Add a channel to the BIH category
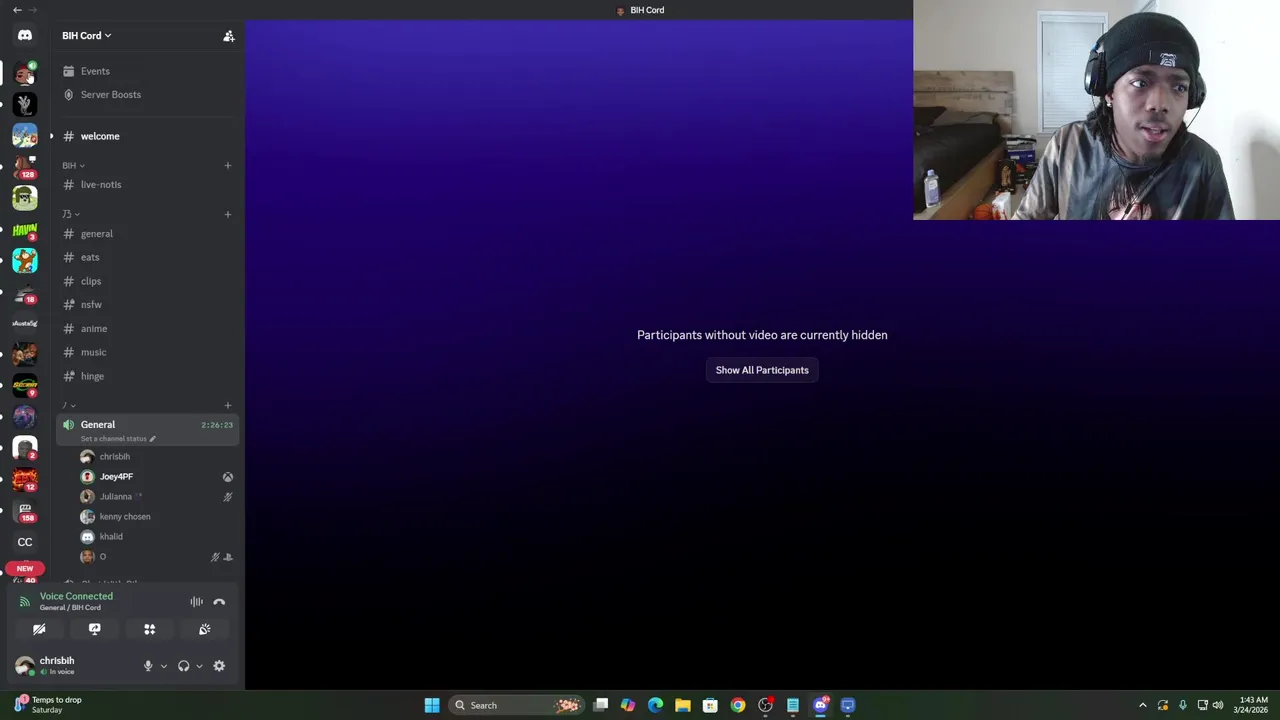The image size is (1280, 720). pos(228,165)
